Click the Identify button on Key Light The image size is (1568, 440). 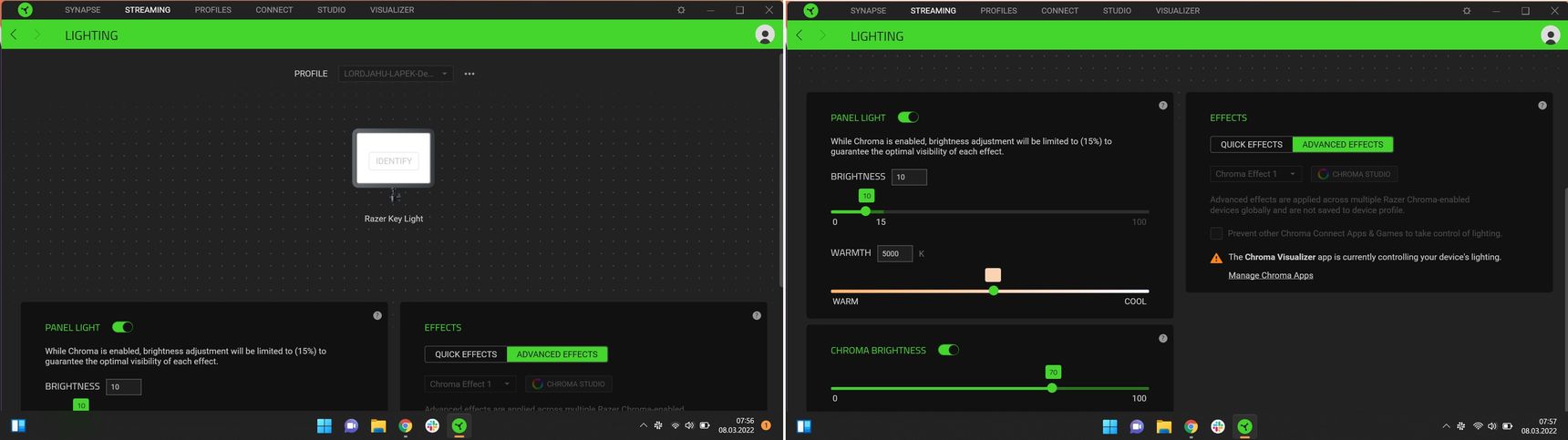point(394,161)
